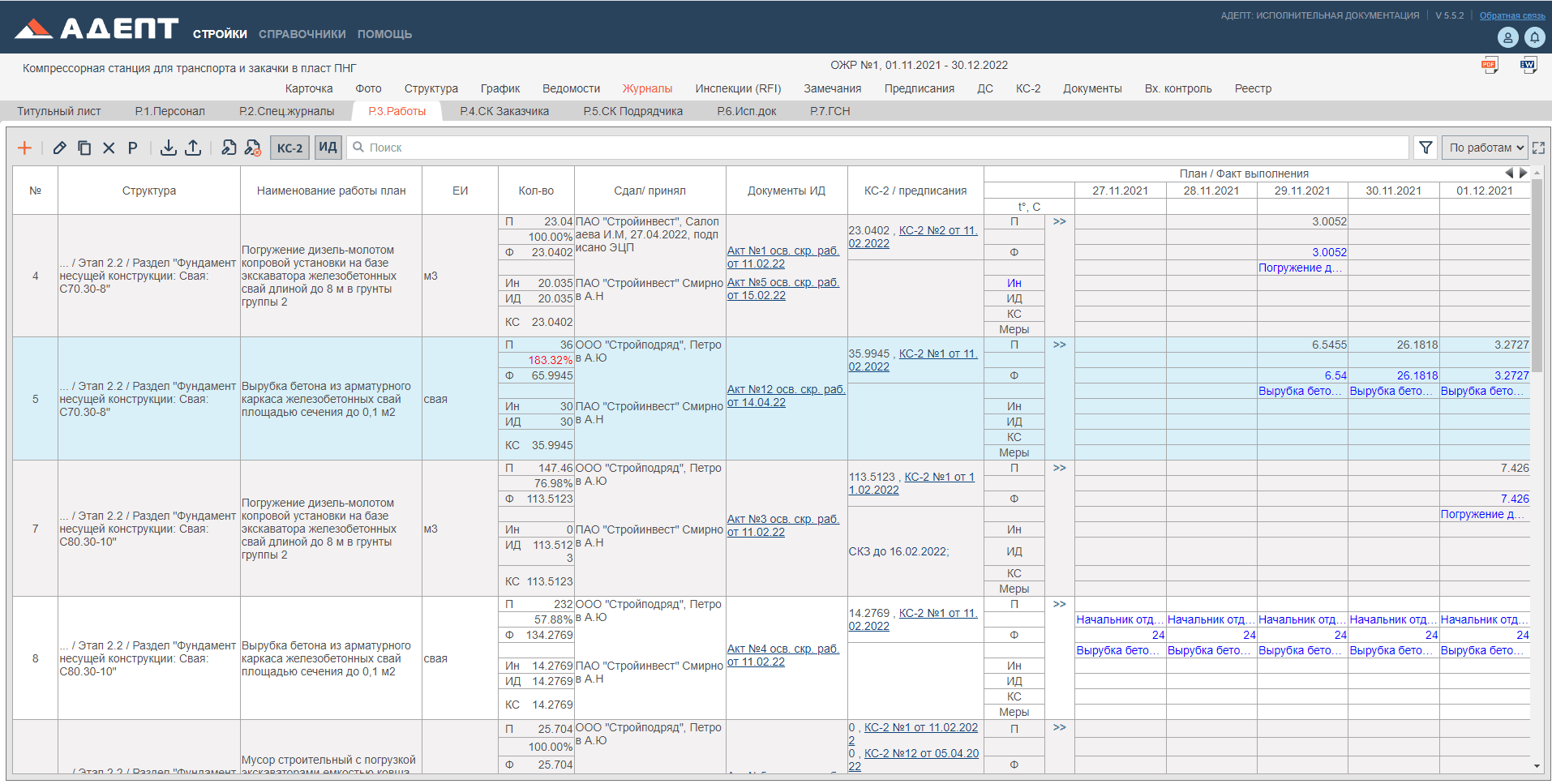Open the filter funnel
This screenshot has height=784, width=1552.
(x=1425, y=148)
